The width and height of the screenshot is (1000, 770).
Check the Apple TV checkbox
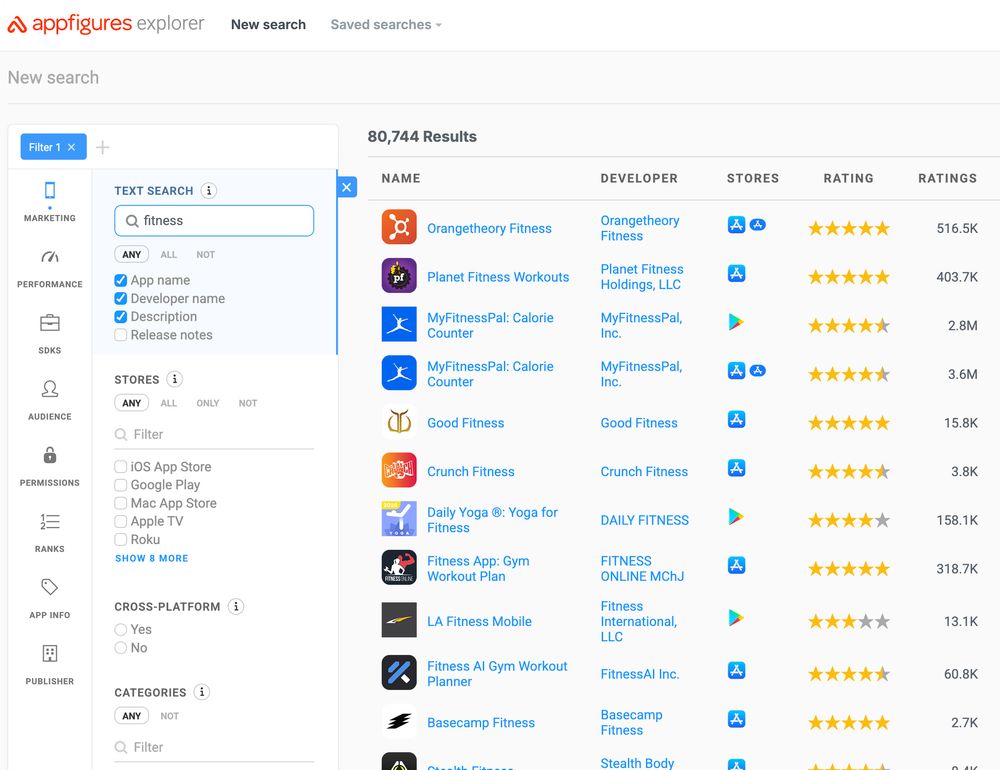click(x=121, y=521)
